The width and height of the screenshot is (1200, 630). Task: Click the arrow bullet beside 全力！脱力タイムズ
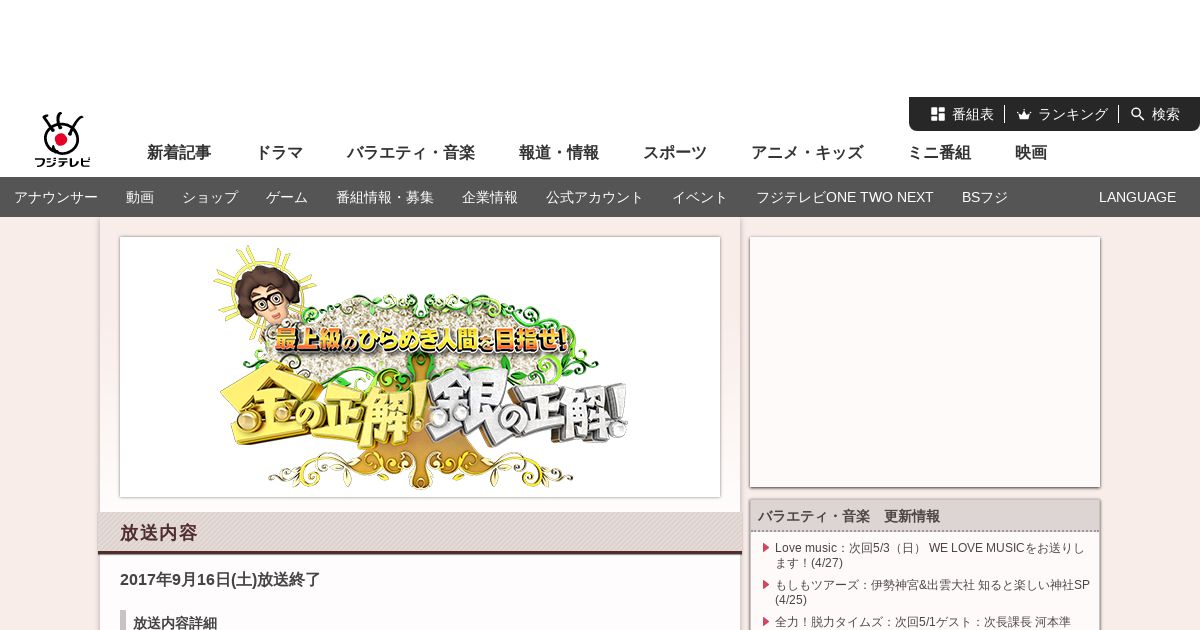pos(766,621)
